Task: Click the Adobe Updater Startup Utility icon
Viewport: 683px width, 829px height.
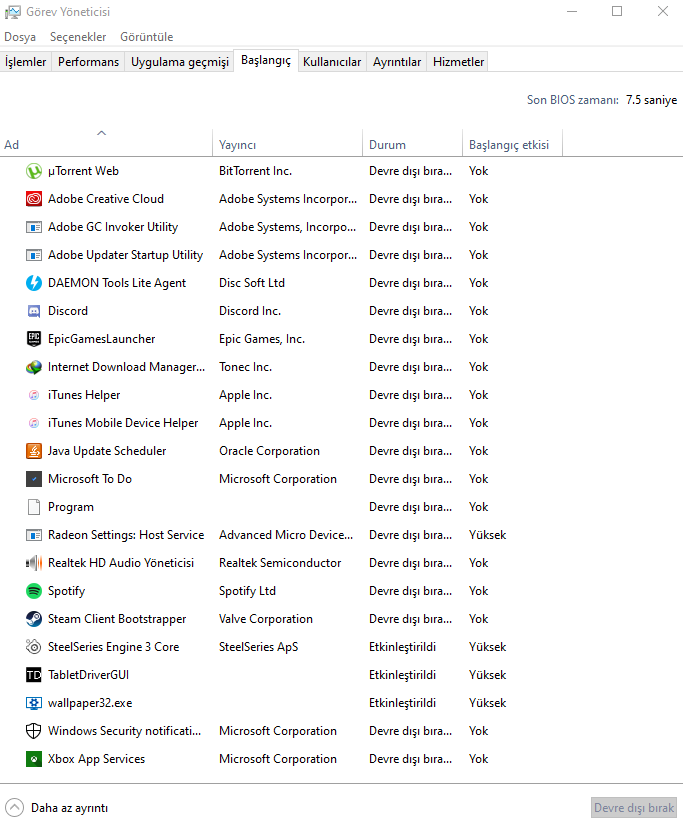Action: (34, 255)
